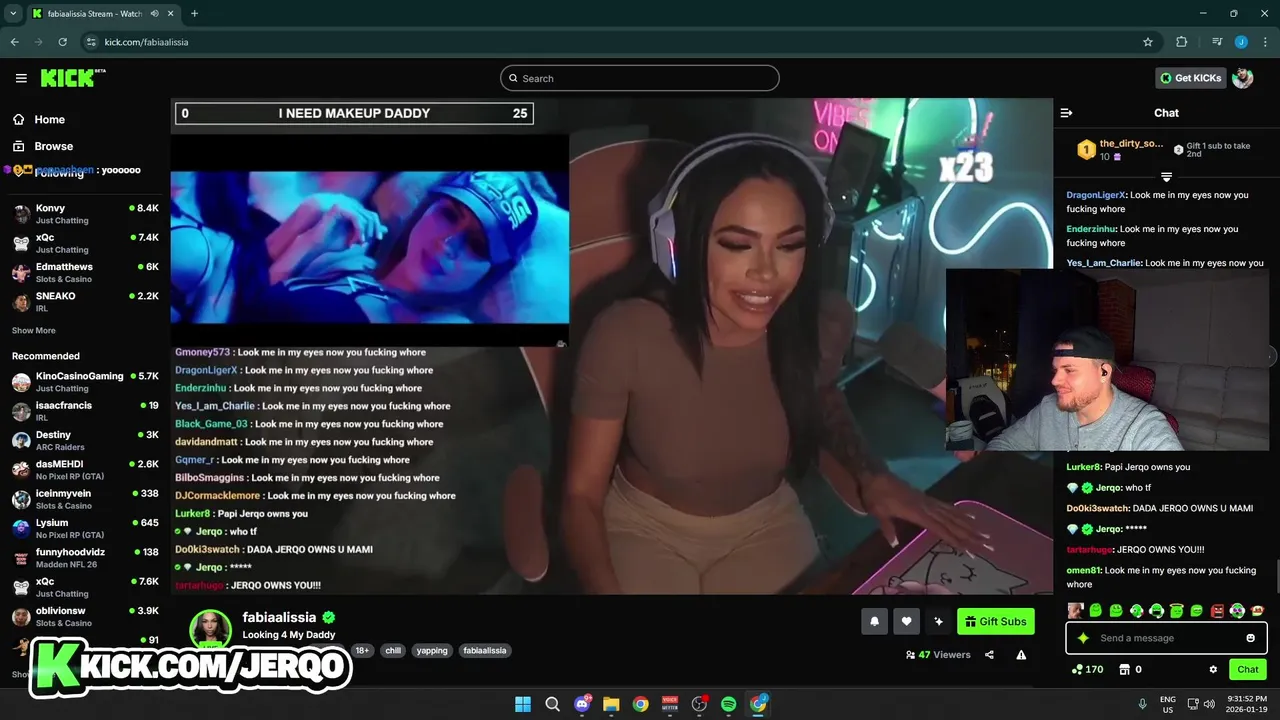This screenshot has width=1280, height=720.
Task: Click the yapping tag
Action: tap(432, 650)
